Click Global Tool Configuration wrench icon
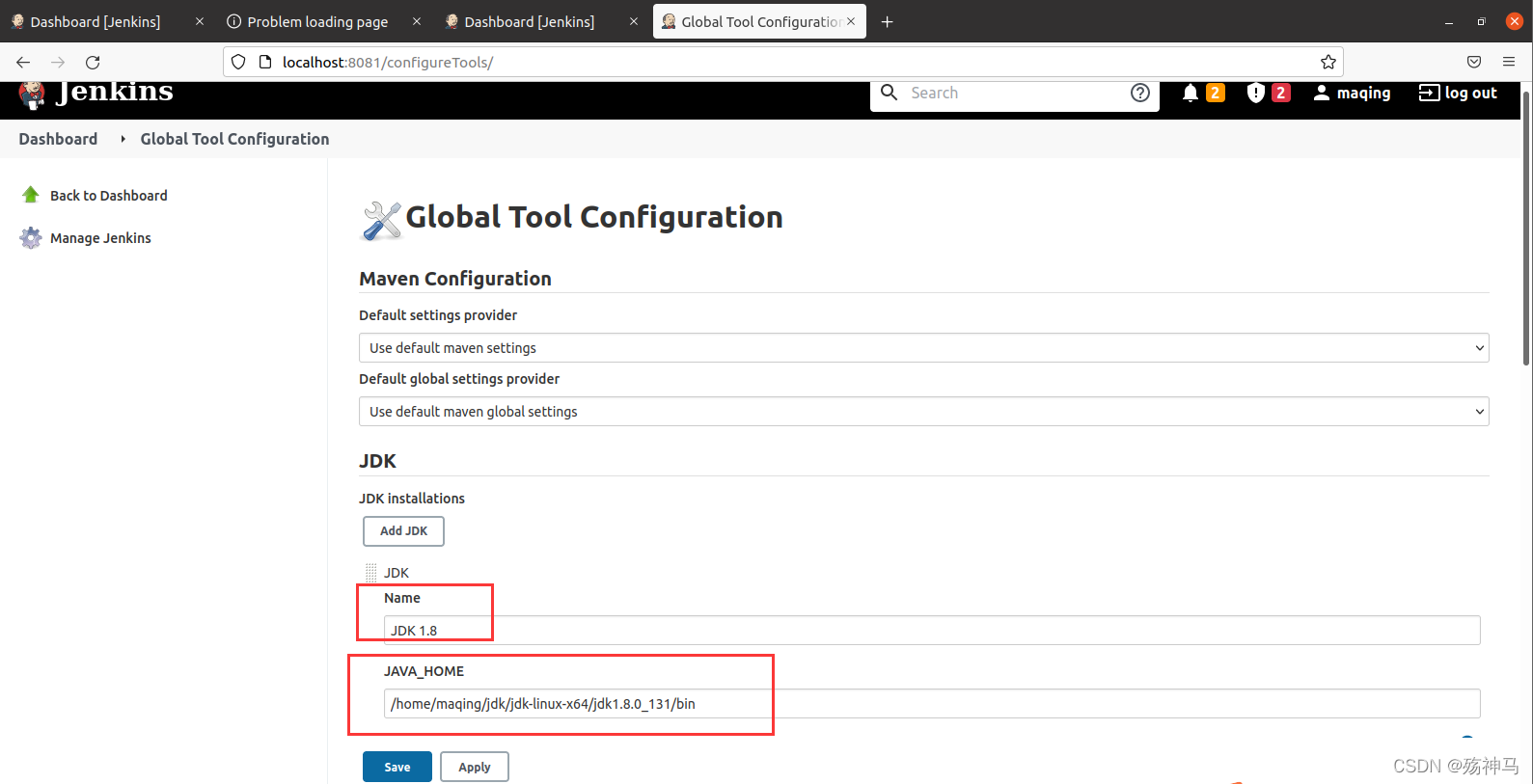 381,221
